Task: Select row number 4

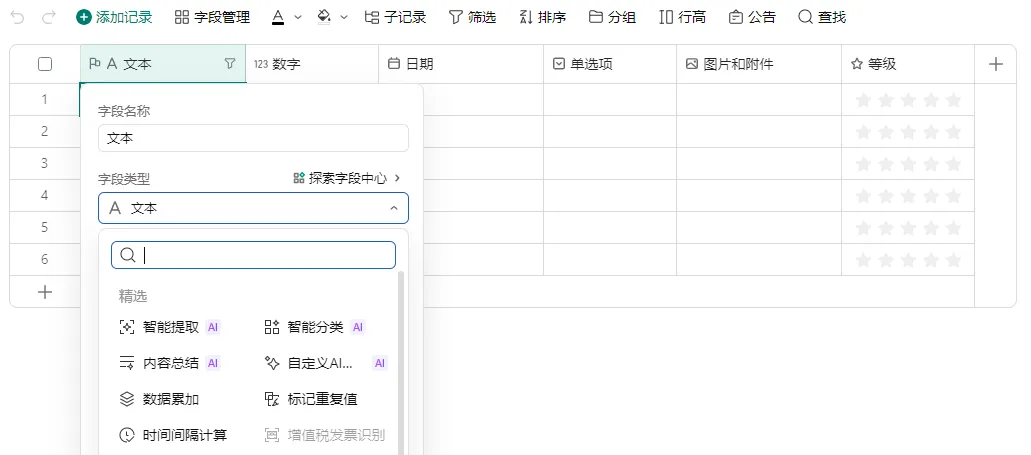Action: [45, 195]
